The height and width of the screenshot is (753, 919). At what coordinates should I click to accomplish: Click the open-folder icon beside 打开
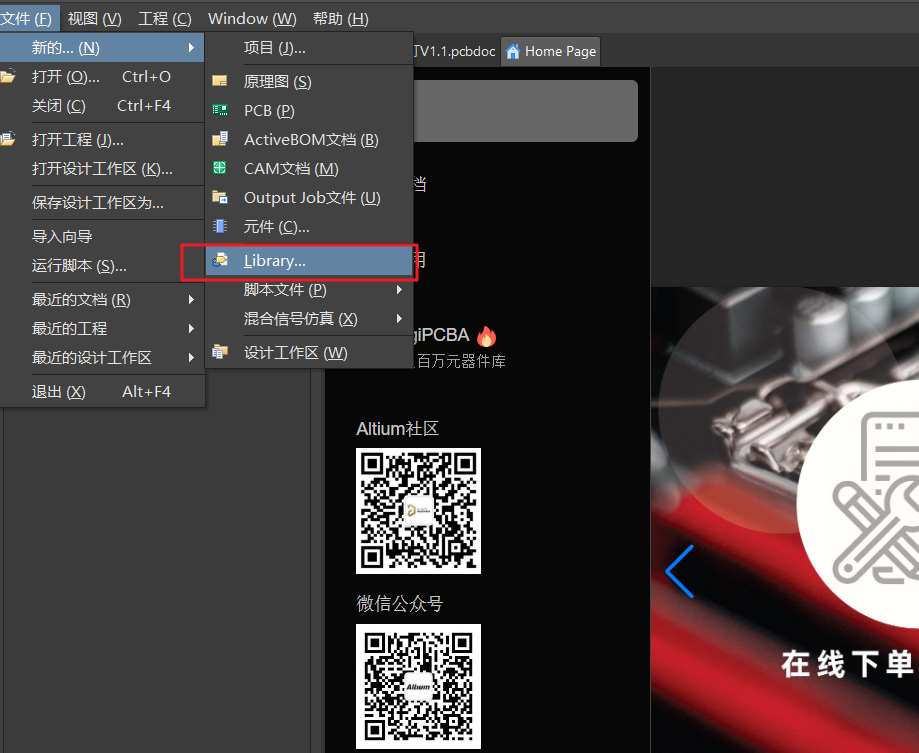point(8,76)
